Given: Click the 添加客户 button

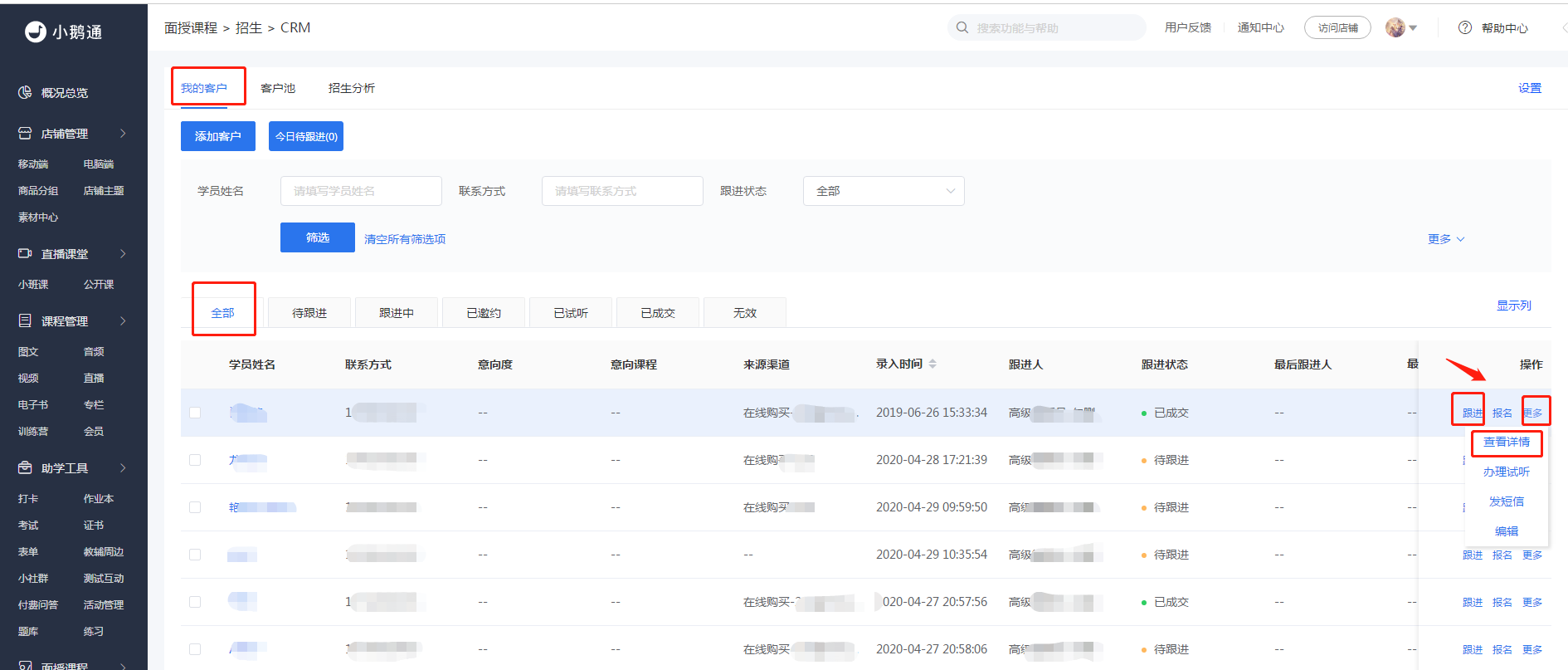Looking at the screenshot, I should point(218,136).
